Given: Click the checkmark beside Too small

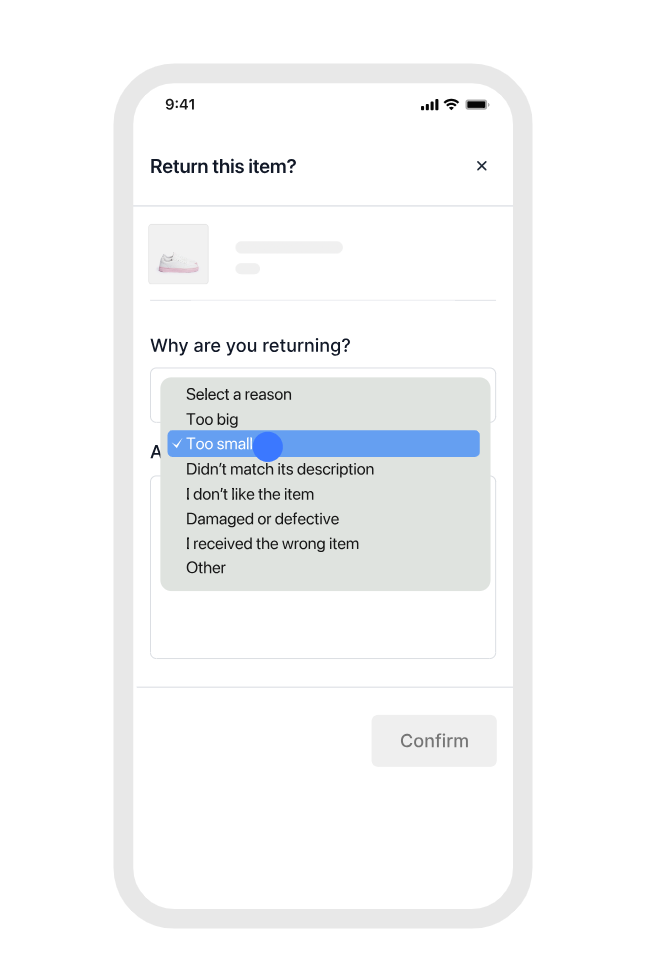Looking at the screenshot, I should point(177,444).
